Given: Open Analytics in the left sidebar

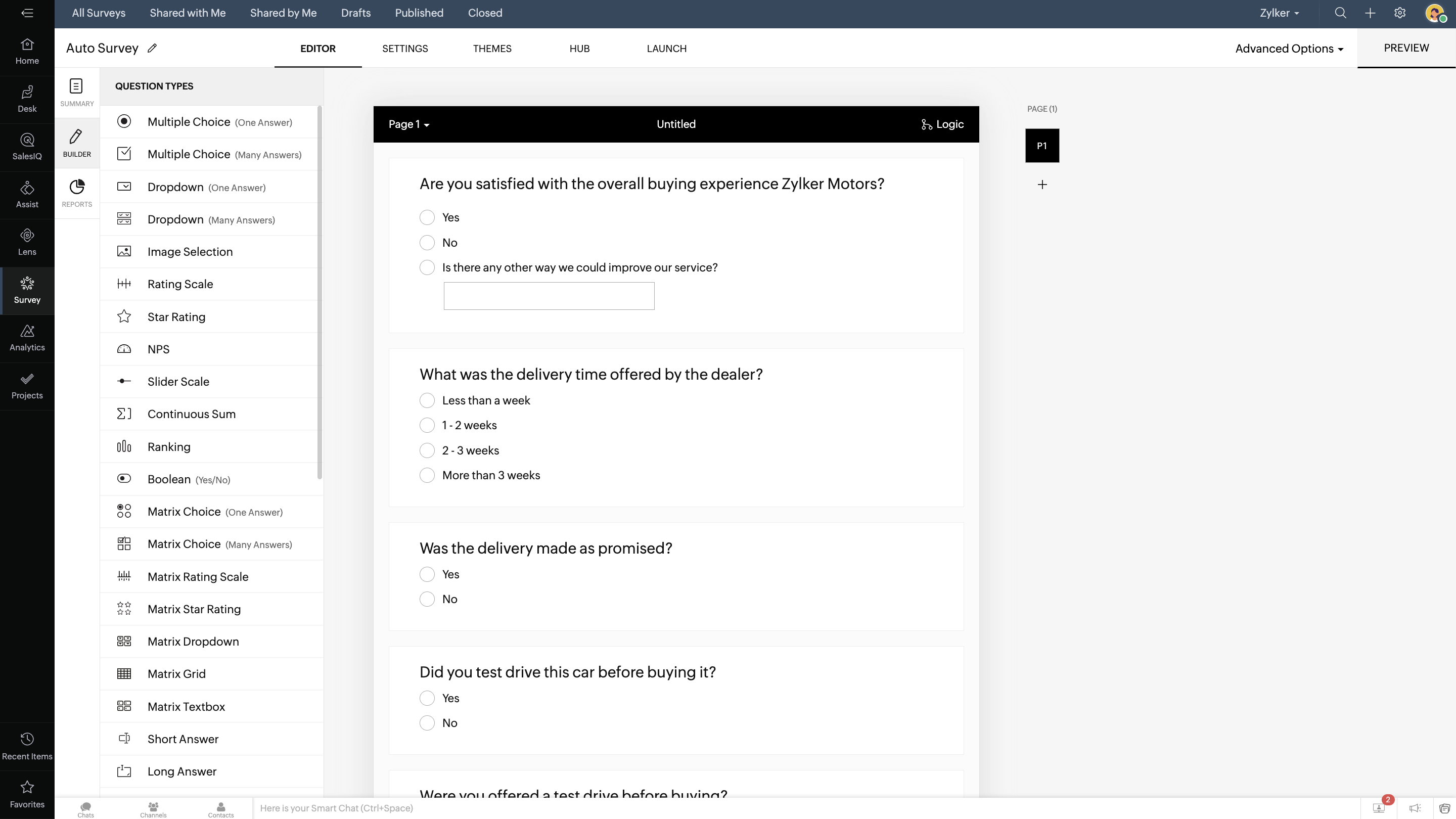Looking at the screenshot, I should [27, 338].
